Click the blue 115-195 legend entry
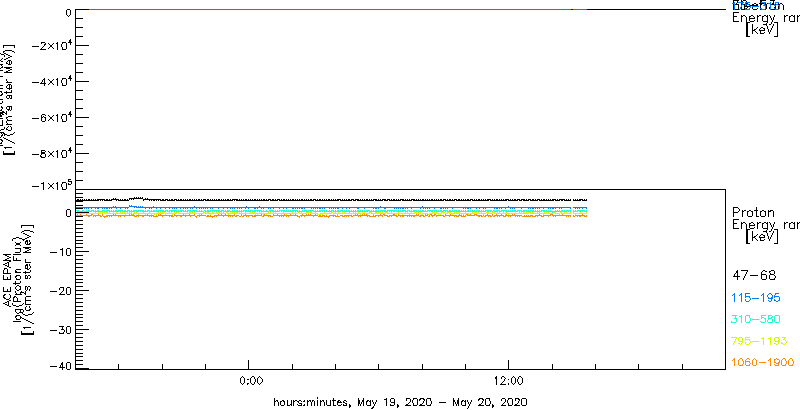The image size is (800, 410). pos(756,298)
